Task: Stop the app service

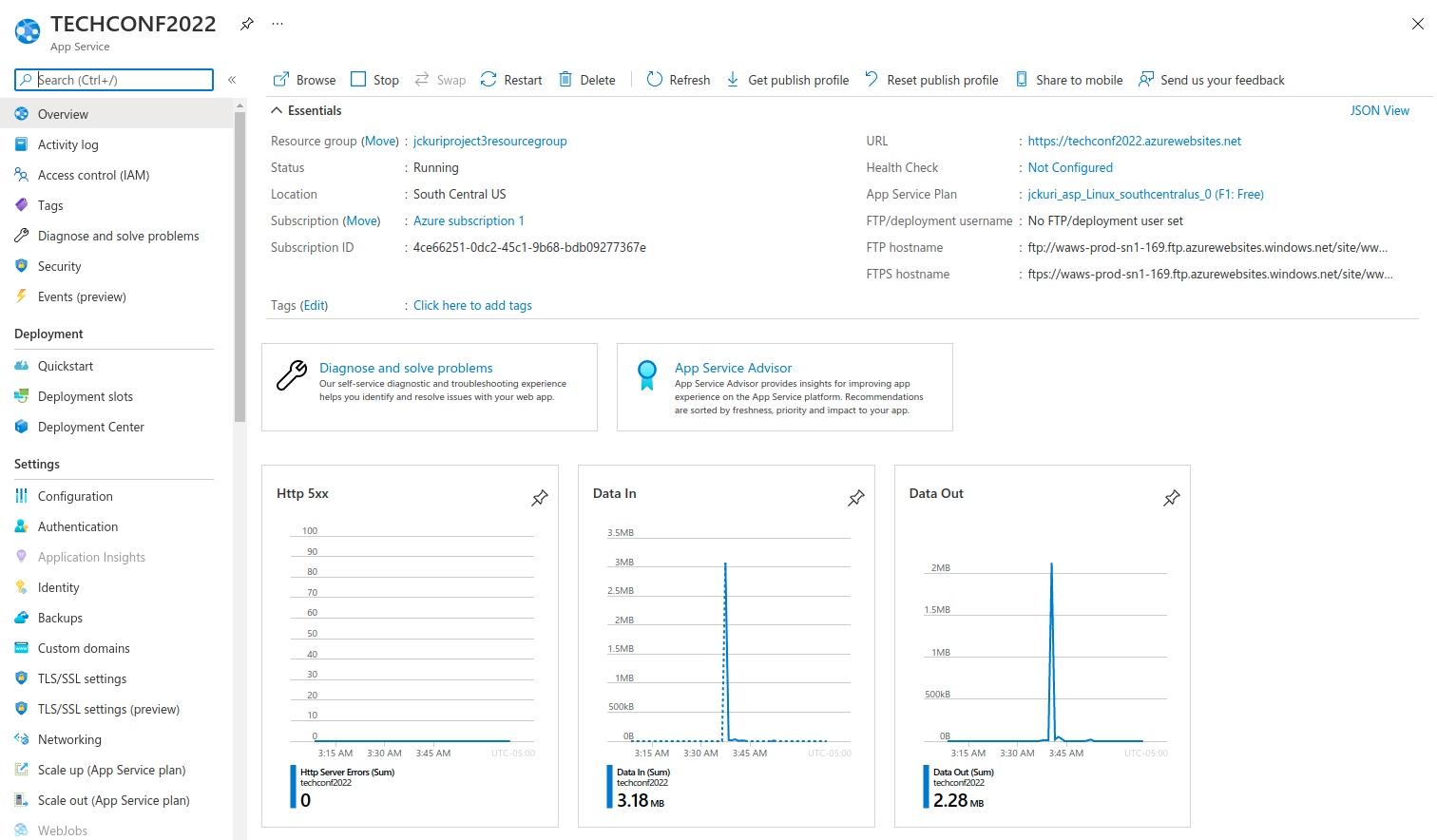Action: tap(374, 80)
